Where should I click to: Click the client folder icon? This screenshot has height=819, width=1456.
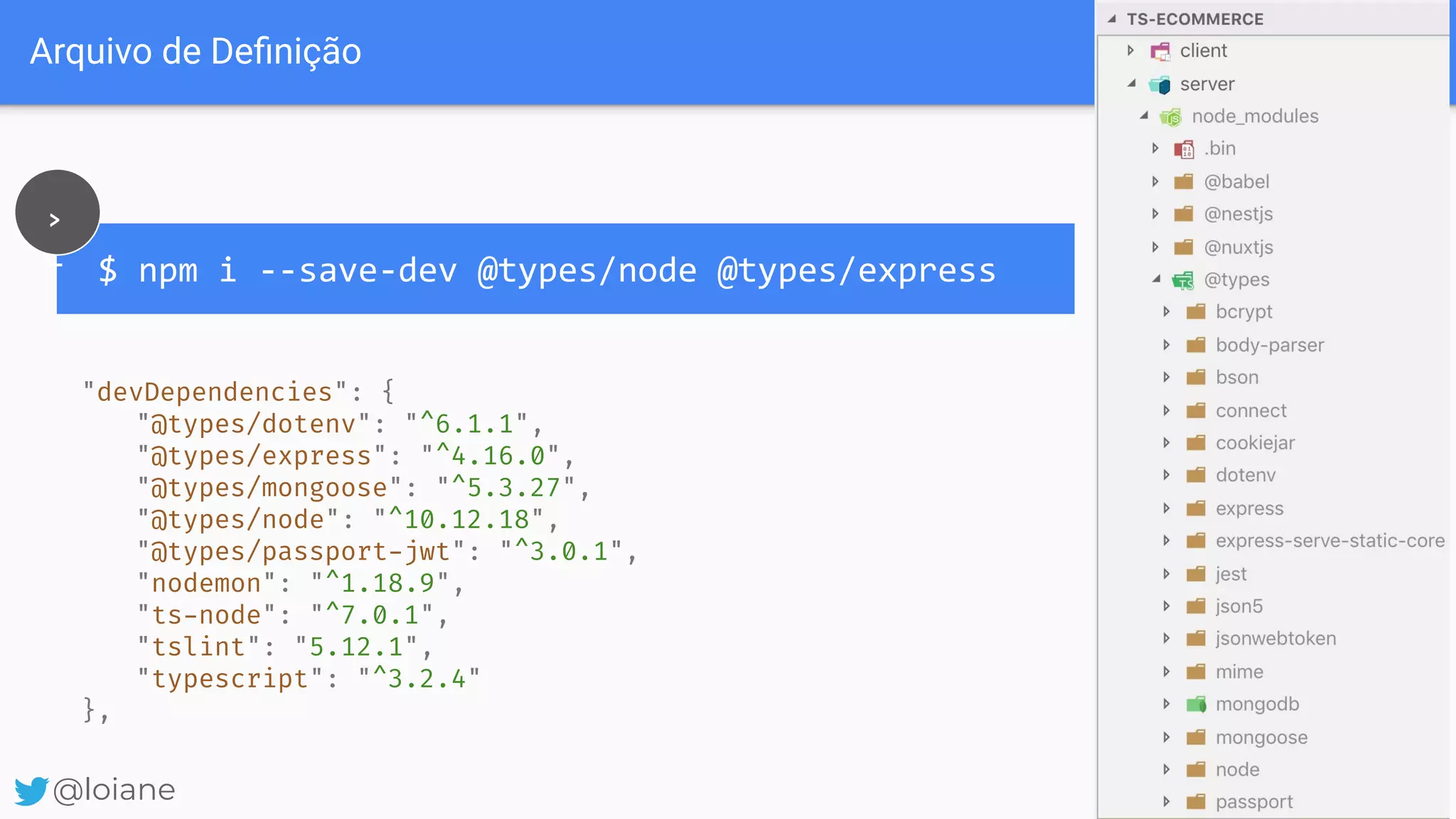[x=1160, y=51]
